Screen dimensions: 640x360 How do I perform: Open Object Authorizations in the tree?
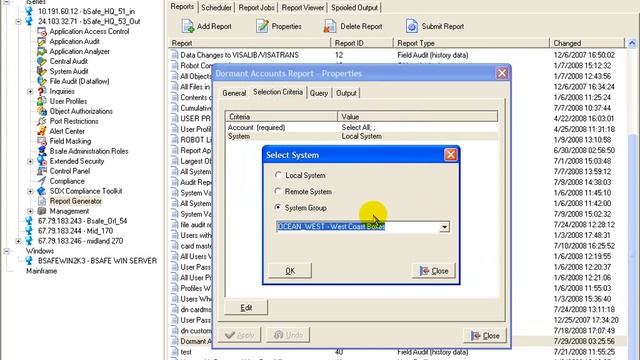81,111
